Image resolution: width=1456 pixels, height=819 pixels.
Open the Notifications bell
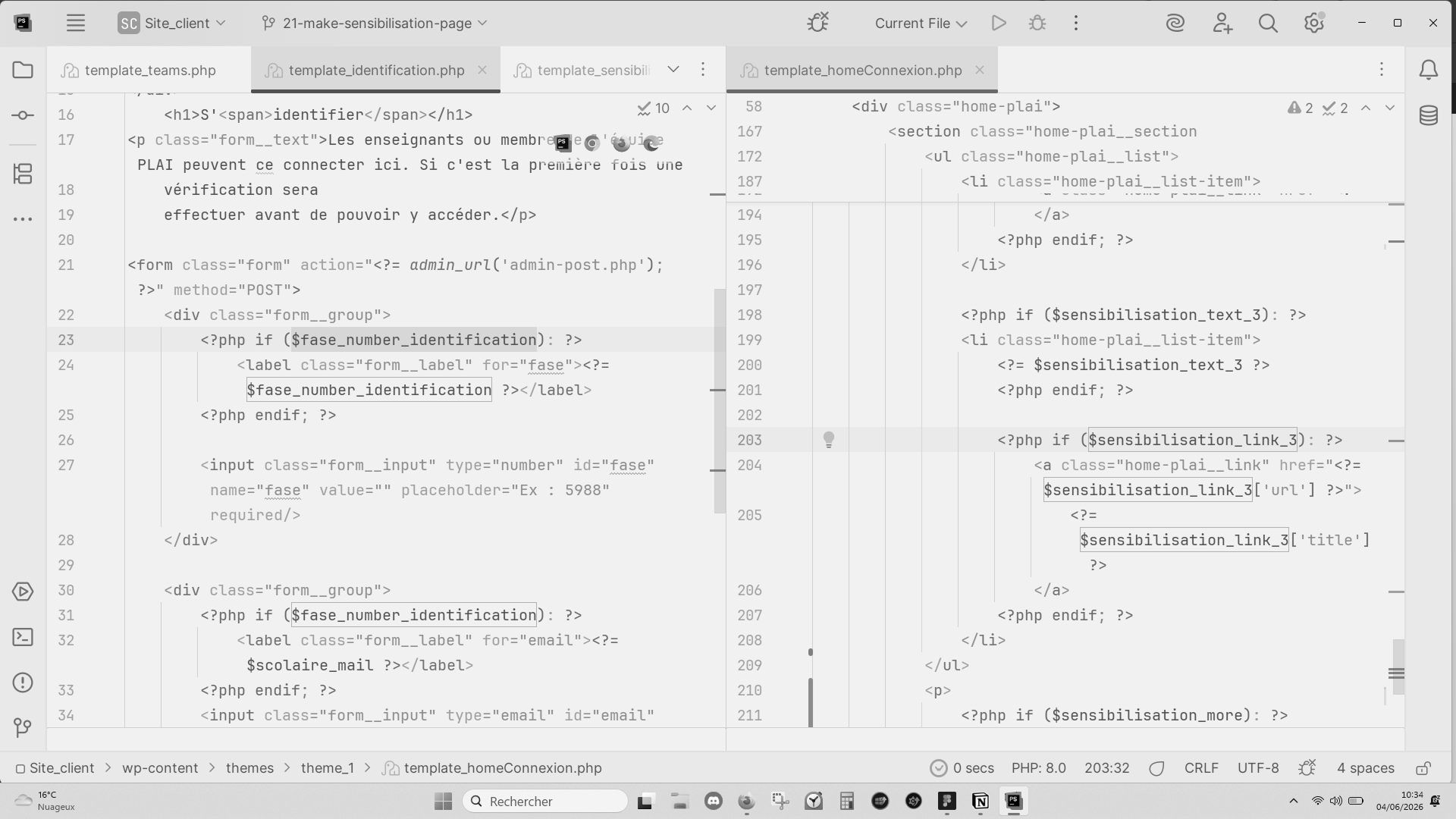[x=1429, y=70]
